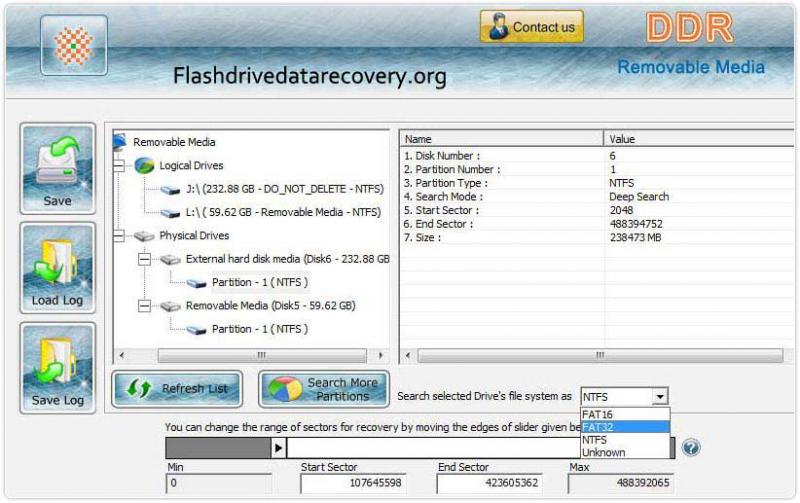
Task: Open the Load Log icon button
Action: tap(57, 270)
